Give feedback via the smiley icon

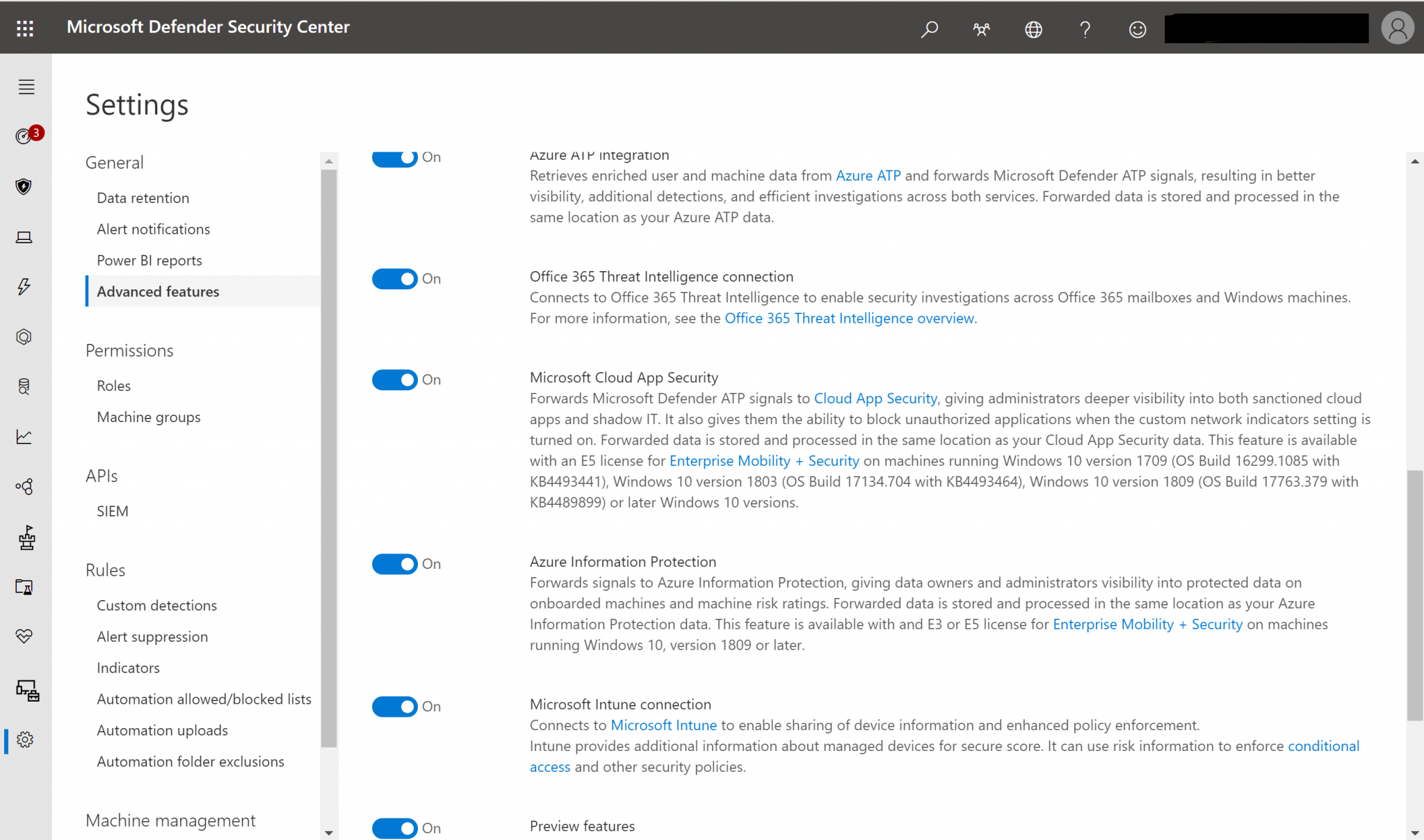click(1137, 29)
